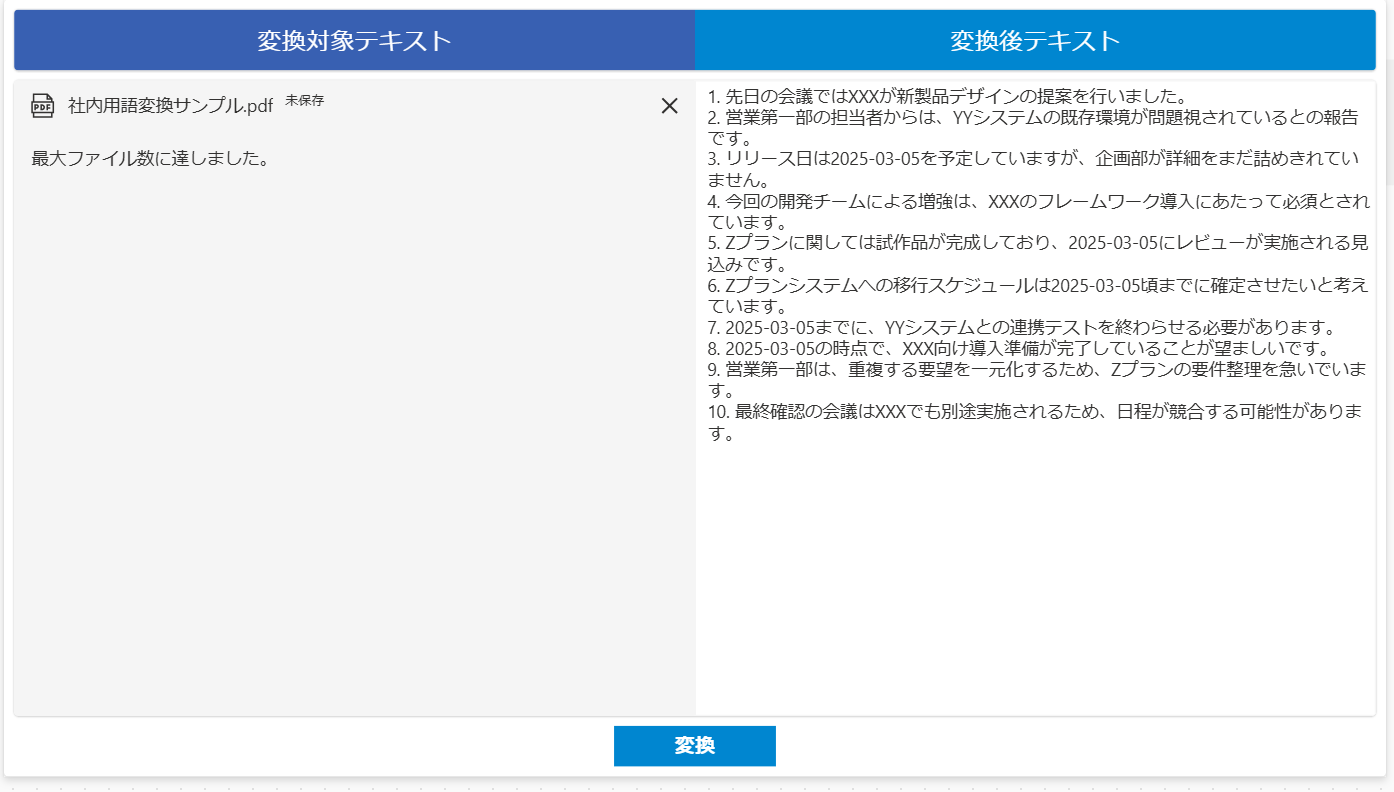This screenshot has height=792, width=1394.
Task: Click line 6 about 移行スケジュール
Action: [1038, 296]
